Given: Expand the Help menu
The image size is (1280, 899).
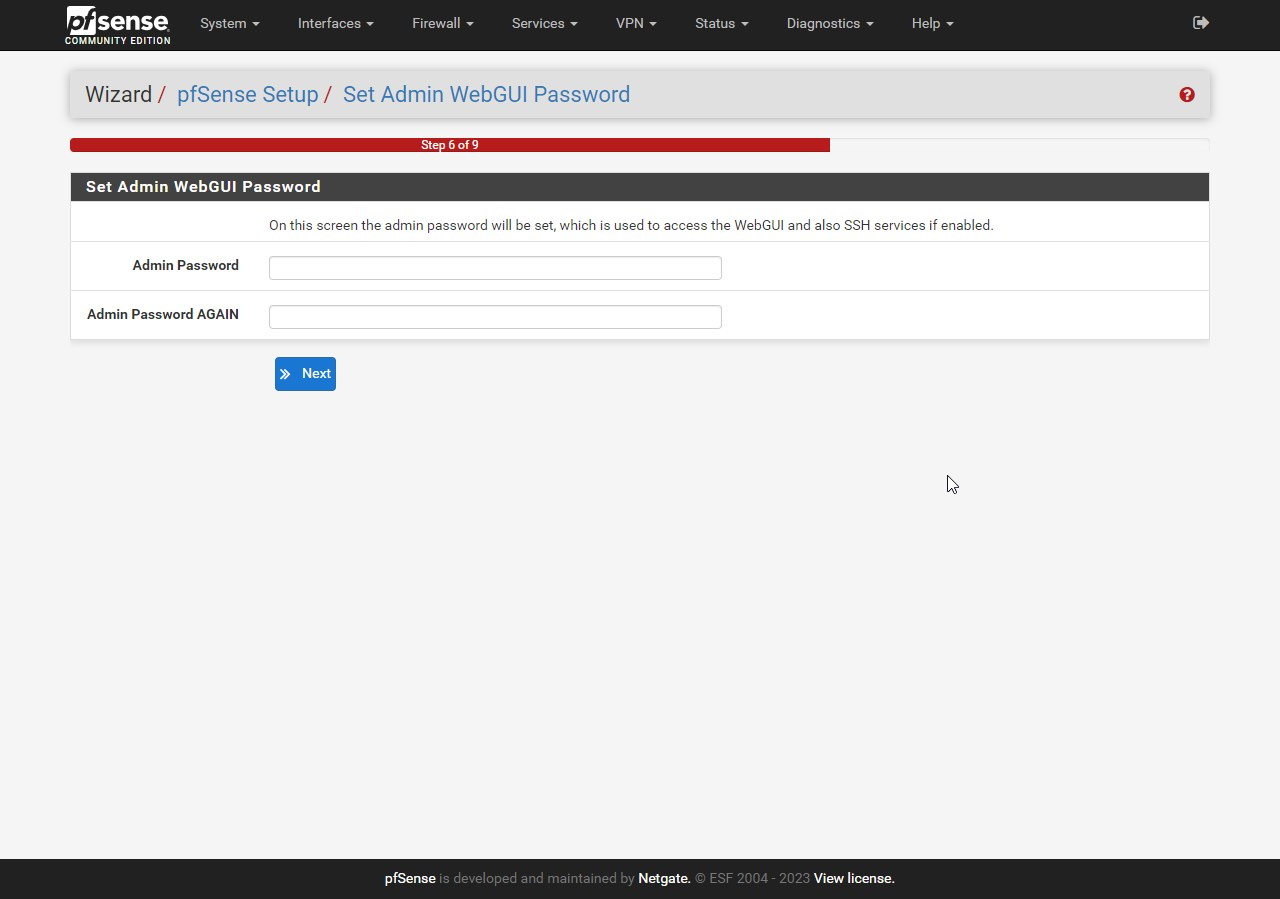Looking at the screenshot, I should click(x=933, y=23).
